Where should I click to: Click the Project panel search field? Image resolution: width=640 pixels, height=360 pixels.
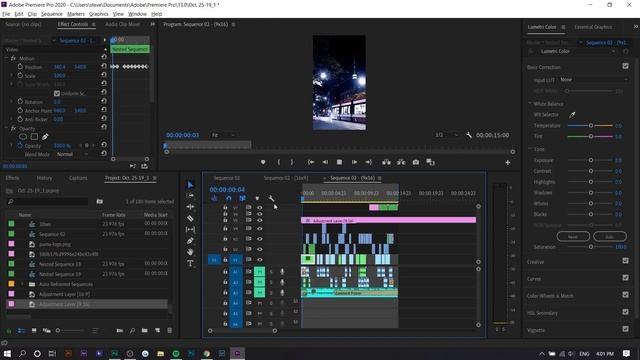pyautogui.click(x=47, y=201)
